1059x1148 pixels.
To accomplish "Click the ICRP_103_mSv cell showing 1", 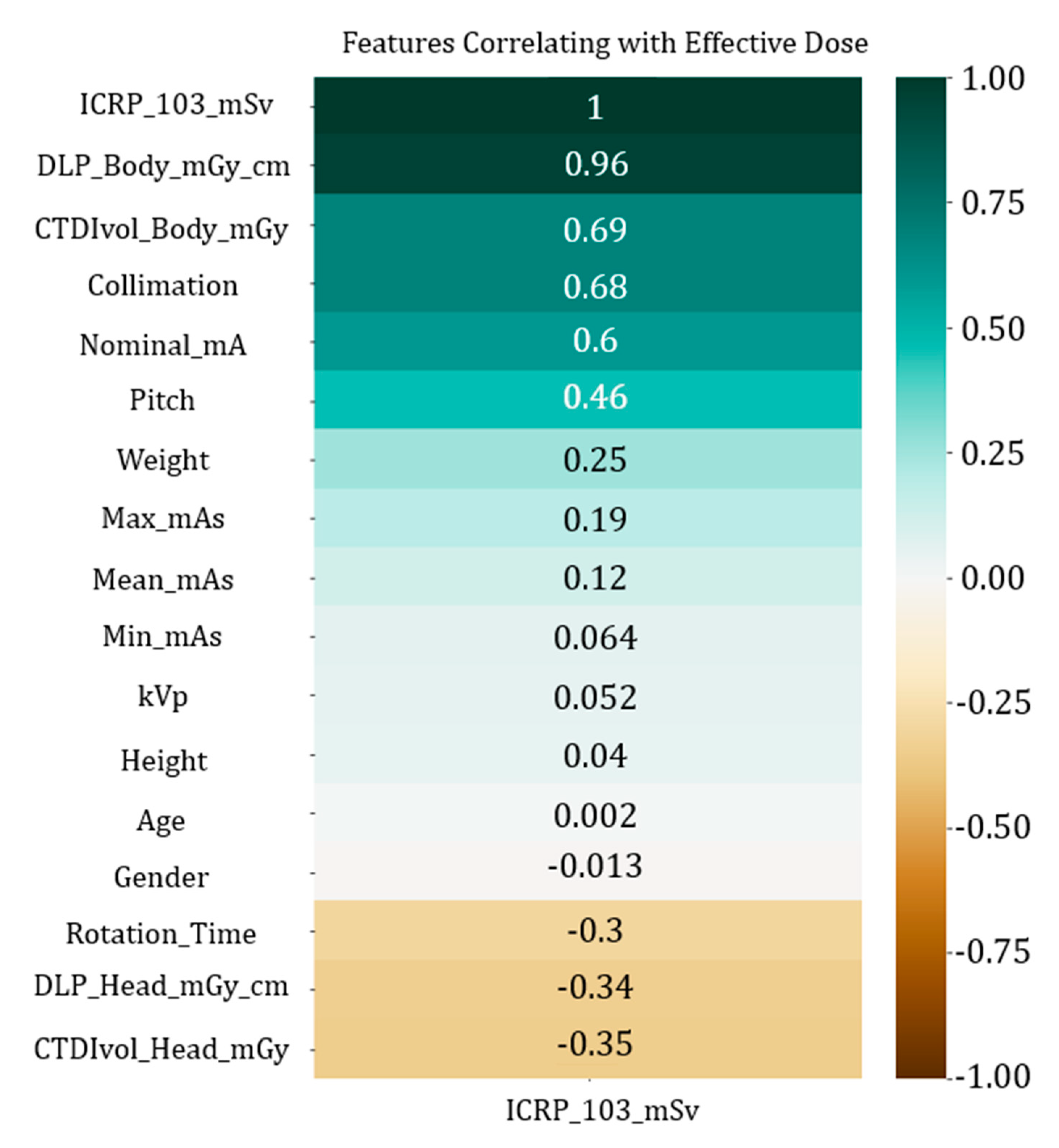I will coord(587,106).
